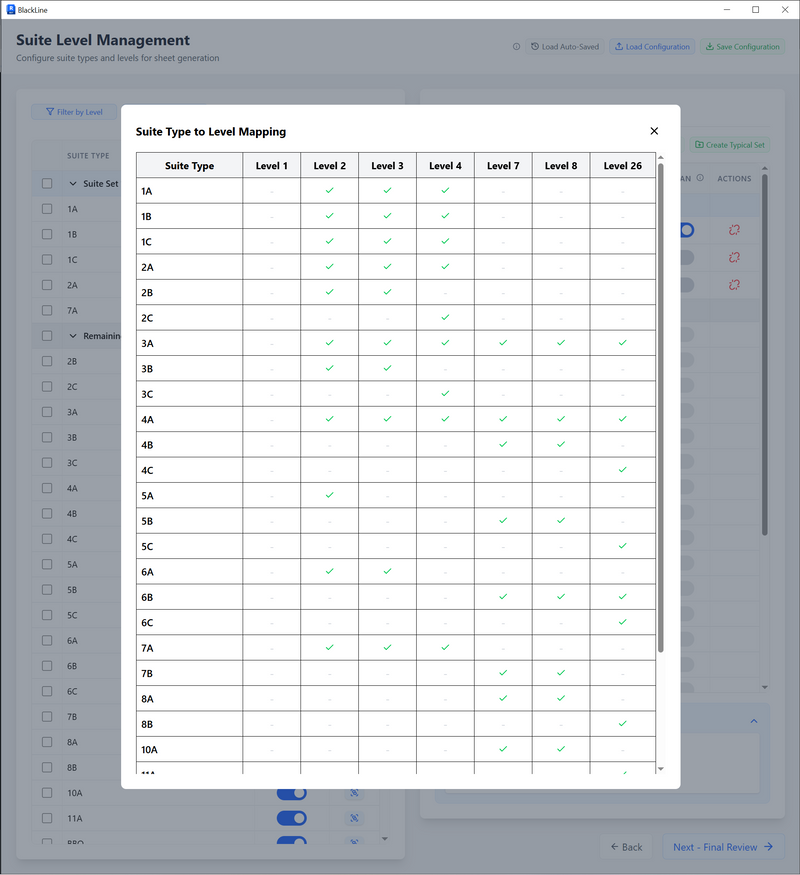Click the link icon in 11A row

coord(354,818)
